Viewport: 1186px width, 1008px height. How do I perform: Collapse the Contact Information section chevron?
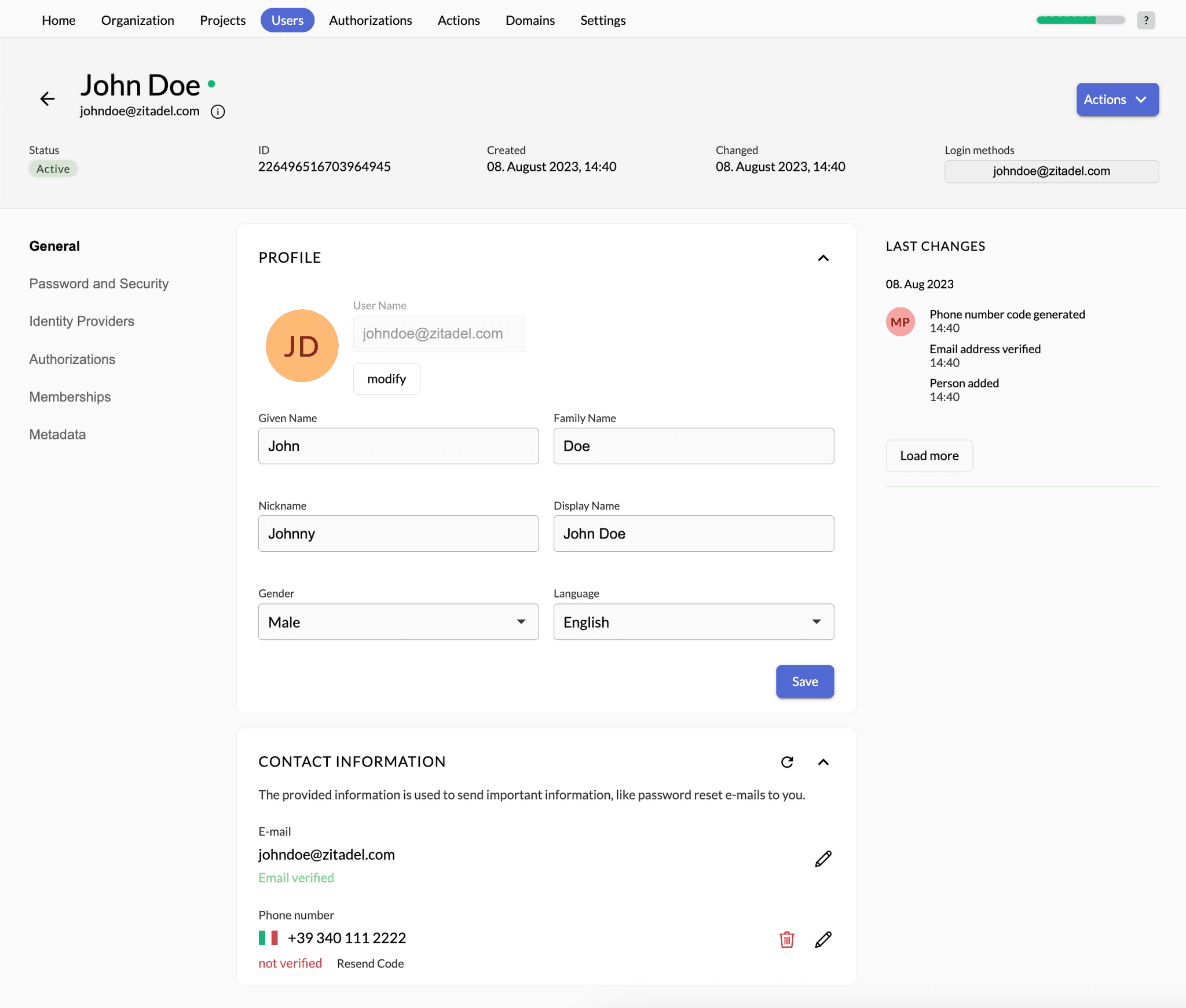pyautogui.click(x=823, y=762)
